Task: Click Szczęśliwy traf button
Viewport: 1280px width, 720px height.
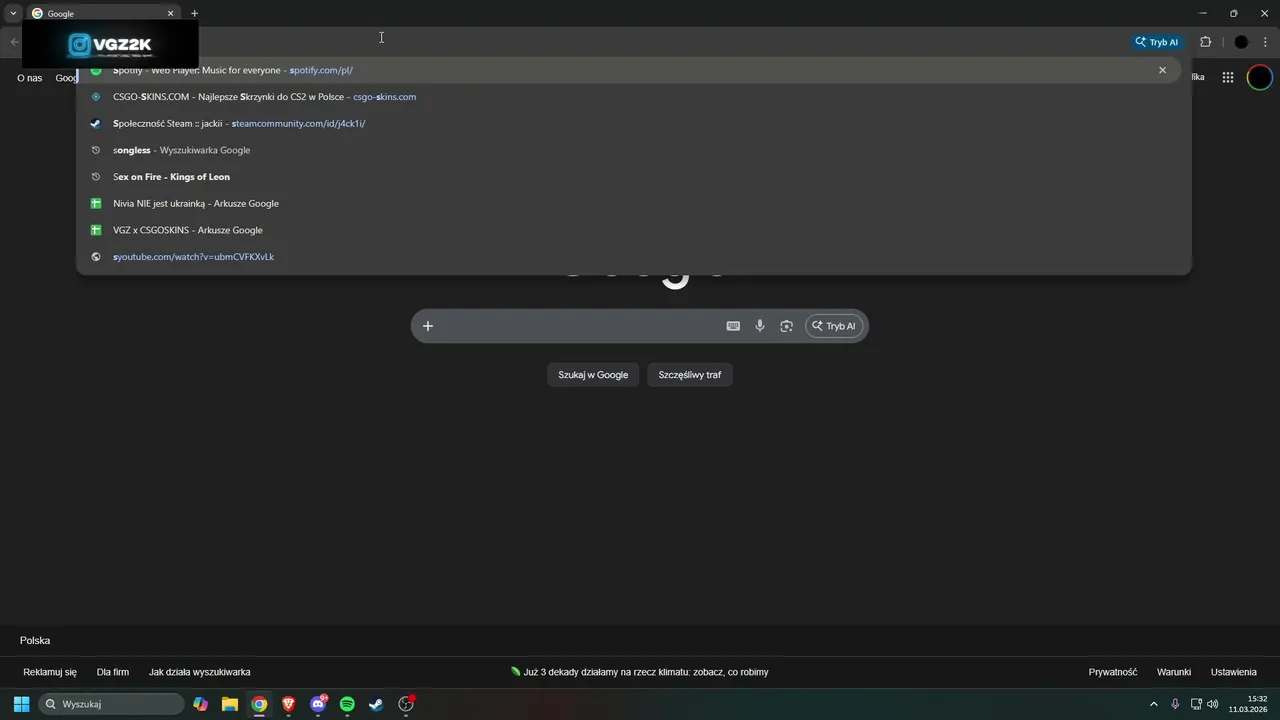Action: pos(690,375)
